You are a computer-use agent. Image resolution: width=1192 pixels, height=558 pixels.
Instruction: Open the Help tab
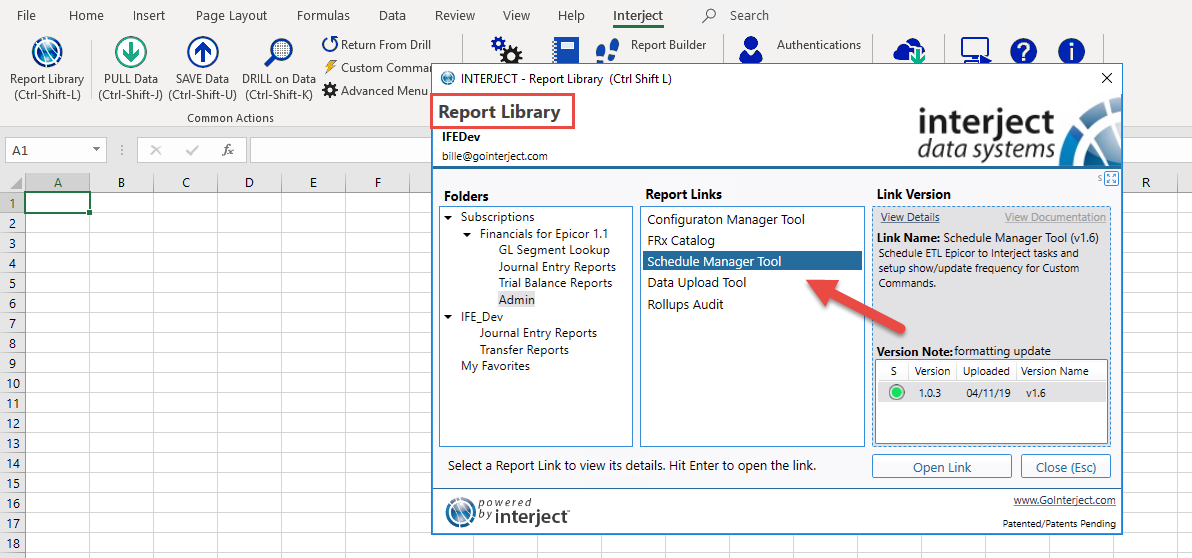[x=571, y=15]
